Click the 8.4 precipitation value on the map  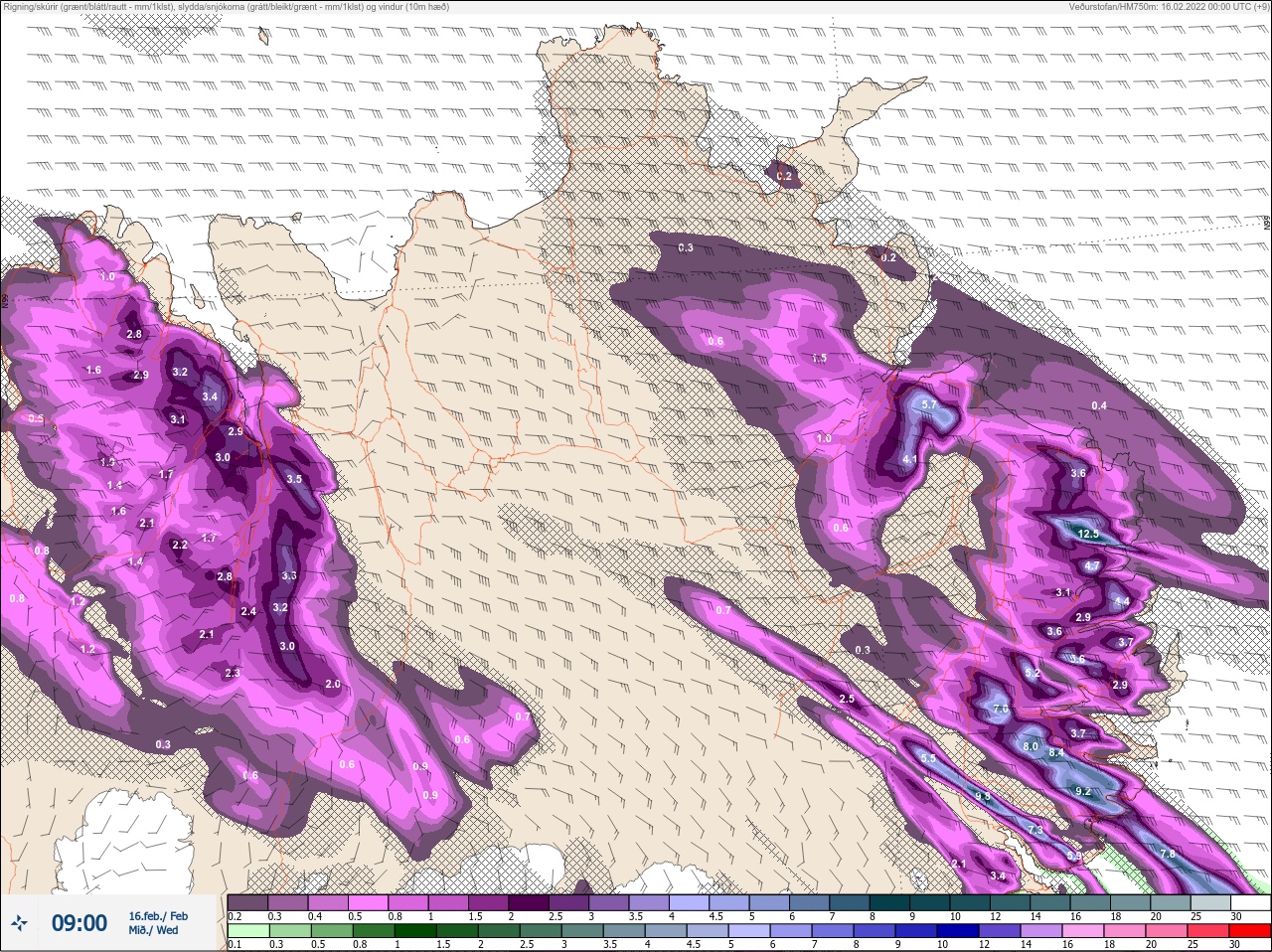point(1056,753)
